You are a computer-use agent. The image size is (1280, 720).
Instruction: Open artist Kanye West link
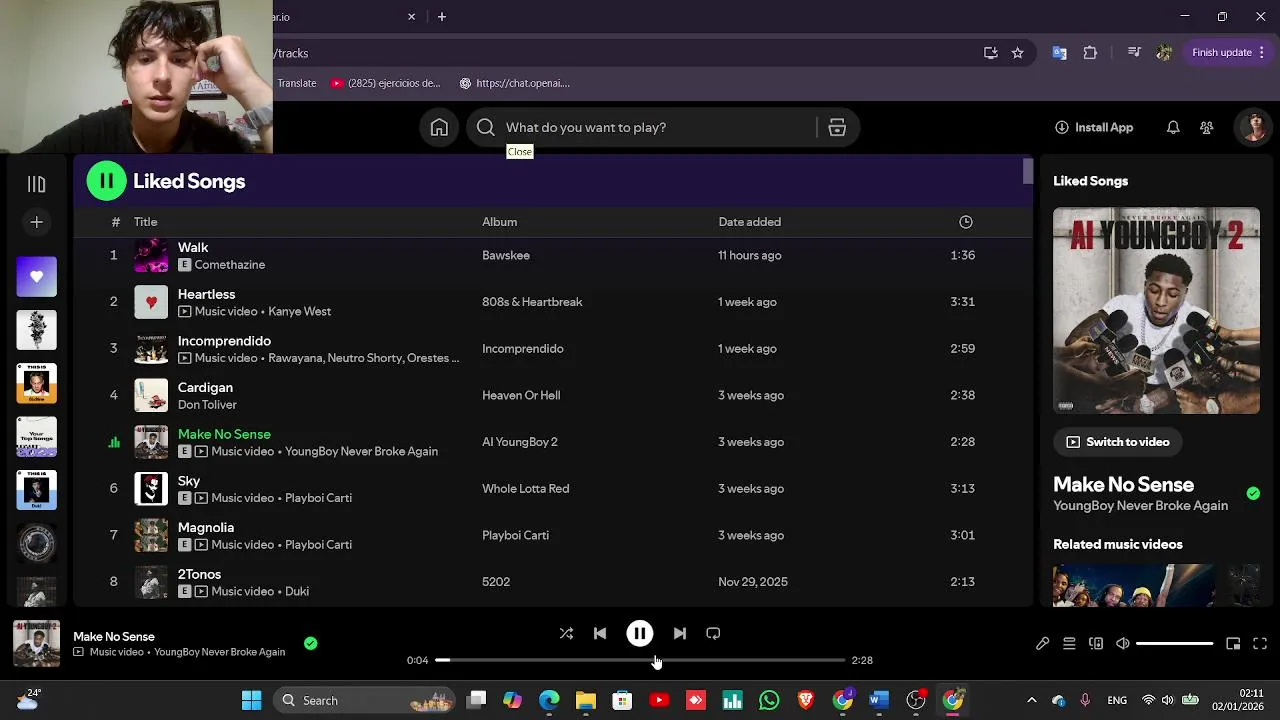[299, 312]
